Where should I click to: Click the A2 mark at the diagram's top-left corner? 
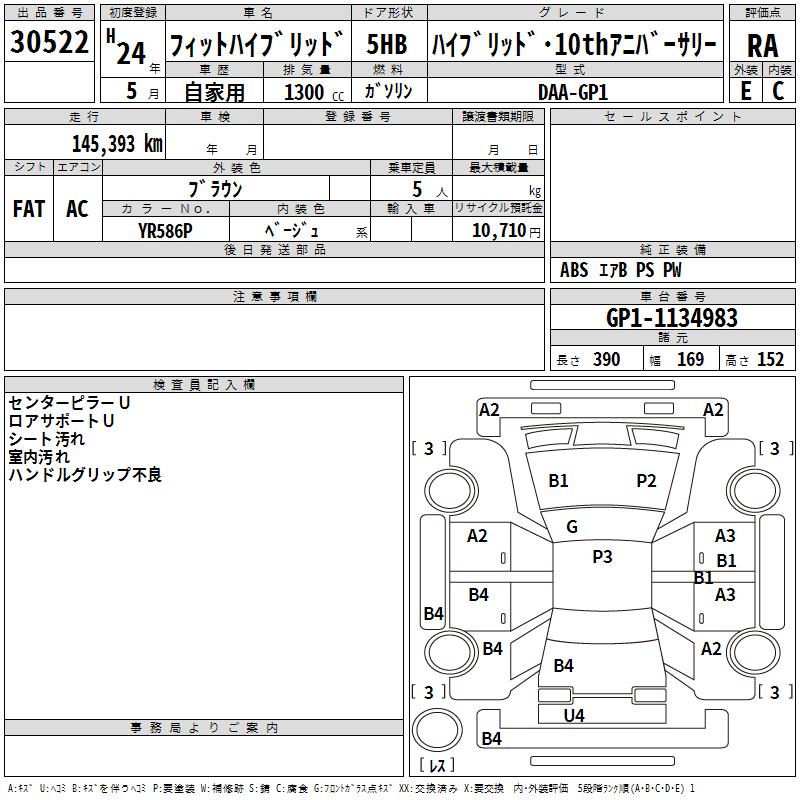click(x=489, y=410)
